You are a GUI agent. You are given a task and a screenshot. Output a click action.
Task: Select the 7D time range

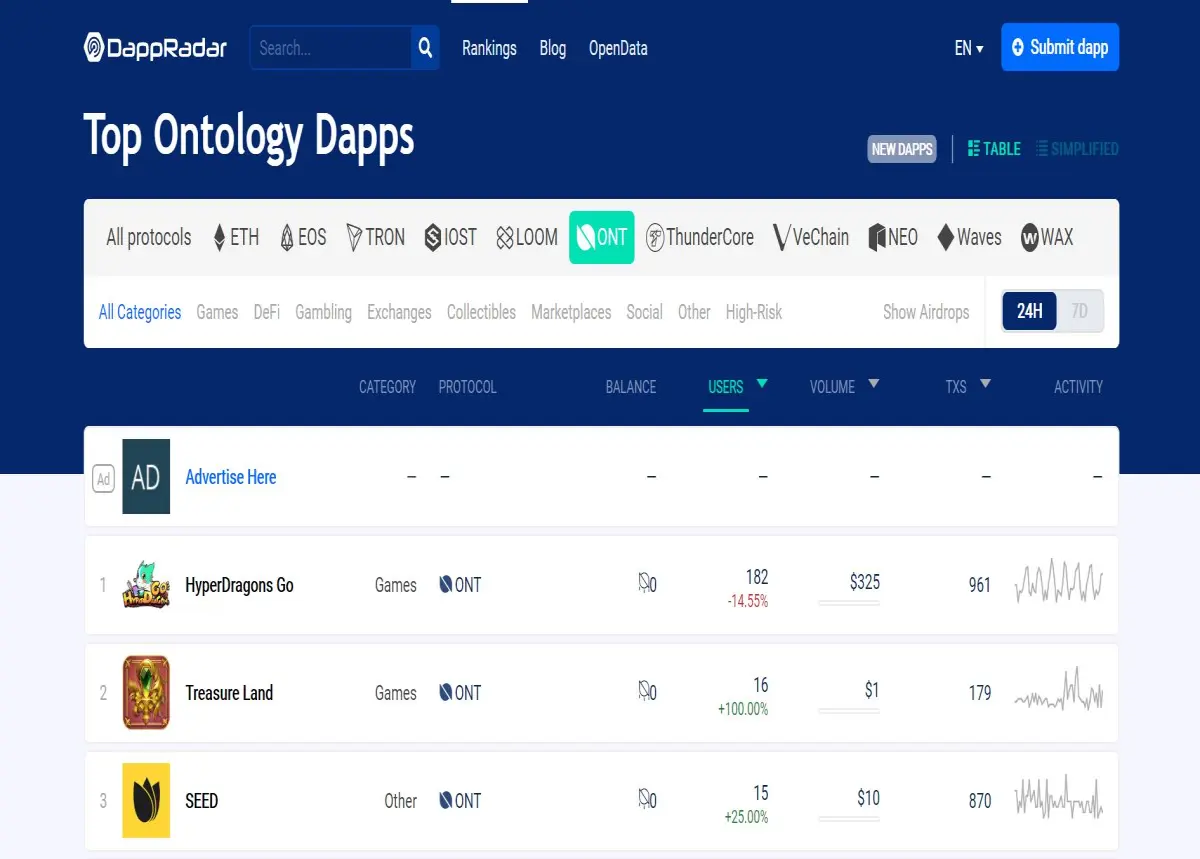point(1079,311)
